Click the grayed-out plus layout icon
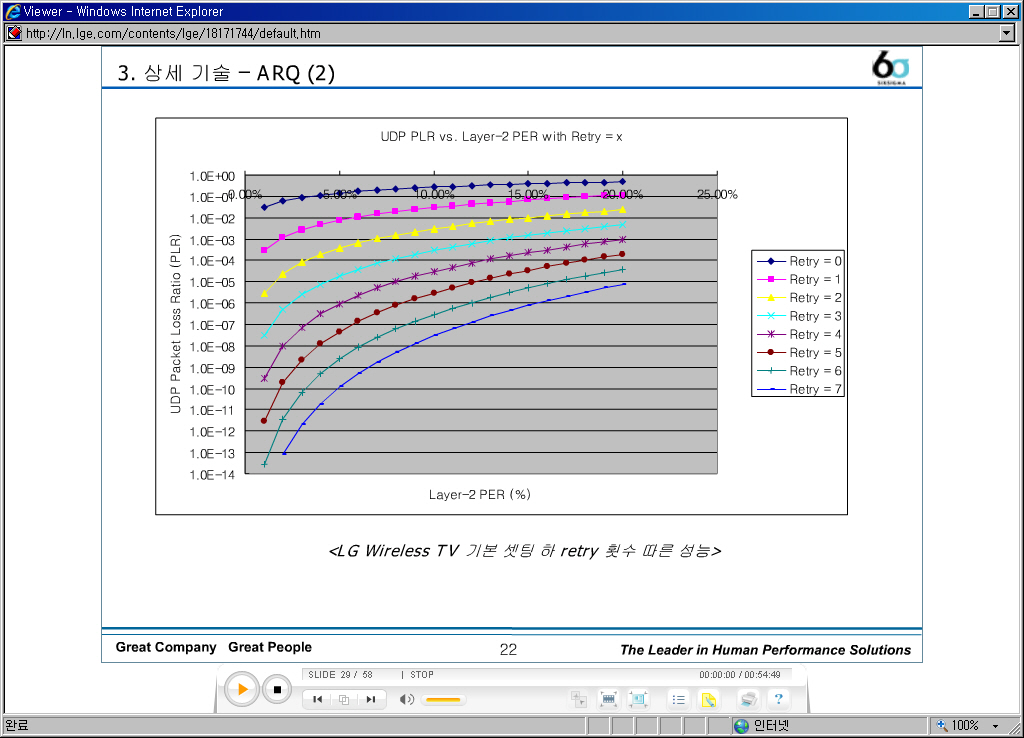Screen dimensions: 1024x738 579,699
